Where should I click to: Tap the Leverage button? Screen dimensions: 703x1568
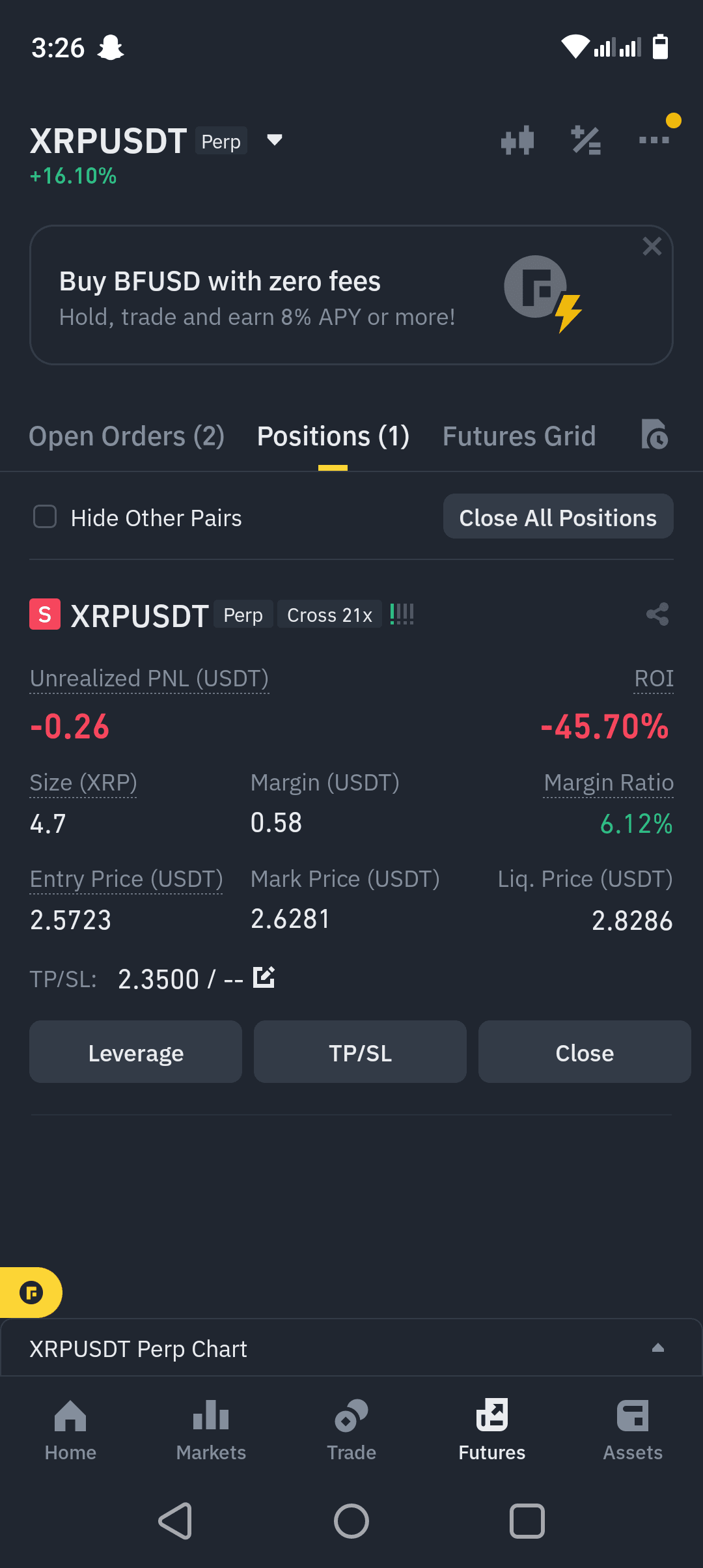click(135, 1052)
